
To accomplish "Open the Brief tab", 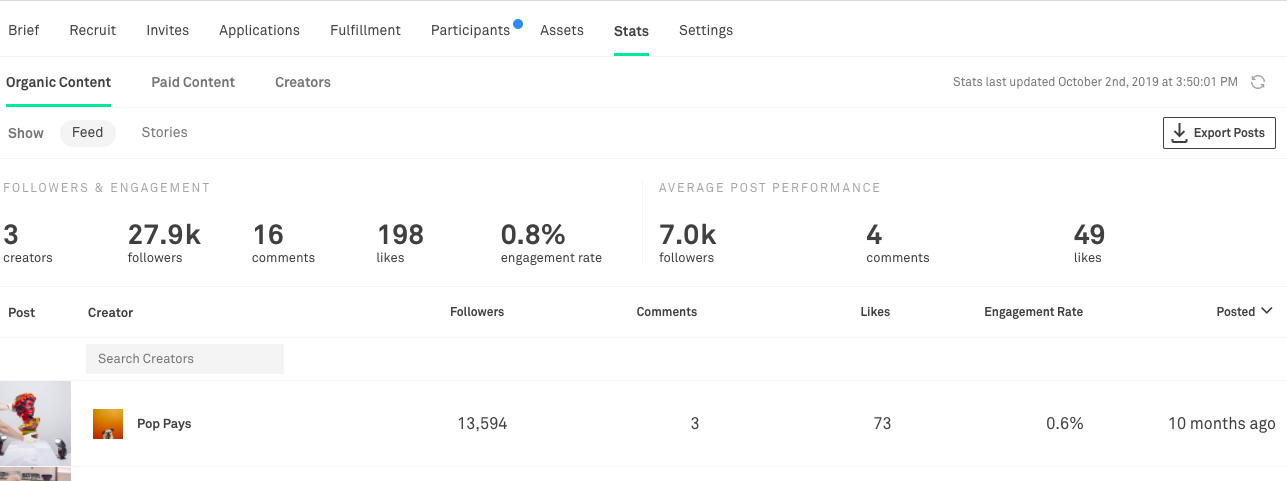I will (24, 30).
